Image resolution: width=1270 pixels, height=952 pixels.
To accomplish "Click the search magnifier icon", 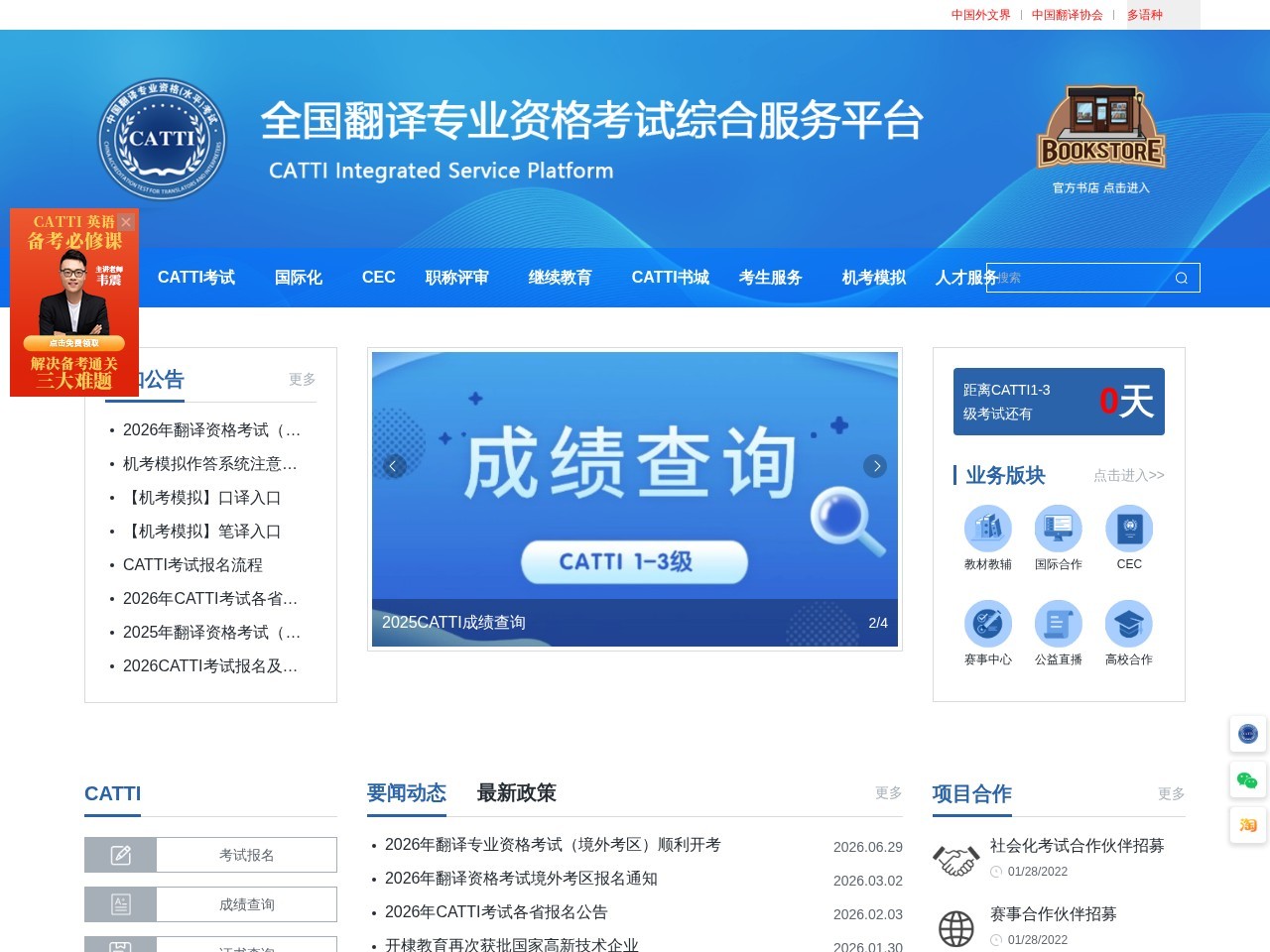I will (1181, 278).
